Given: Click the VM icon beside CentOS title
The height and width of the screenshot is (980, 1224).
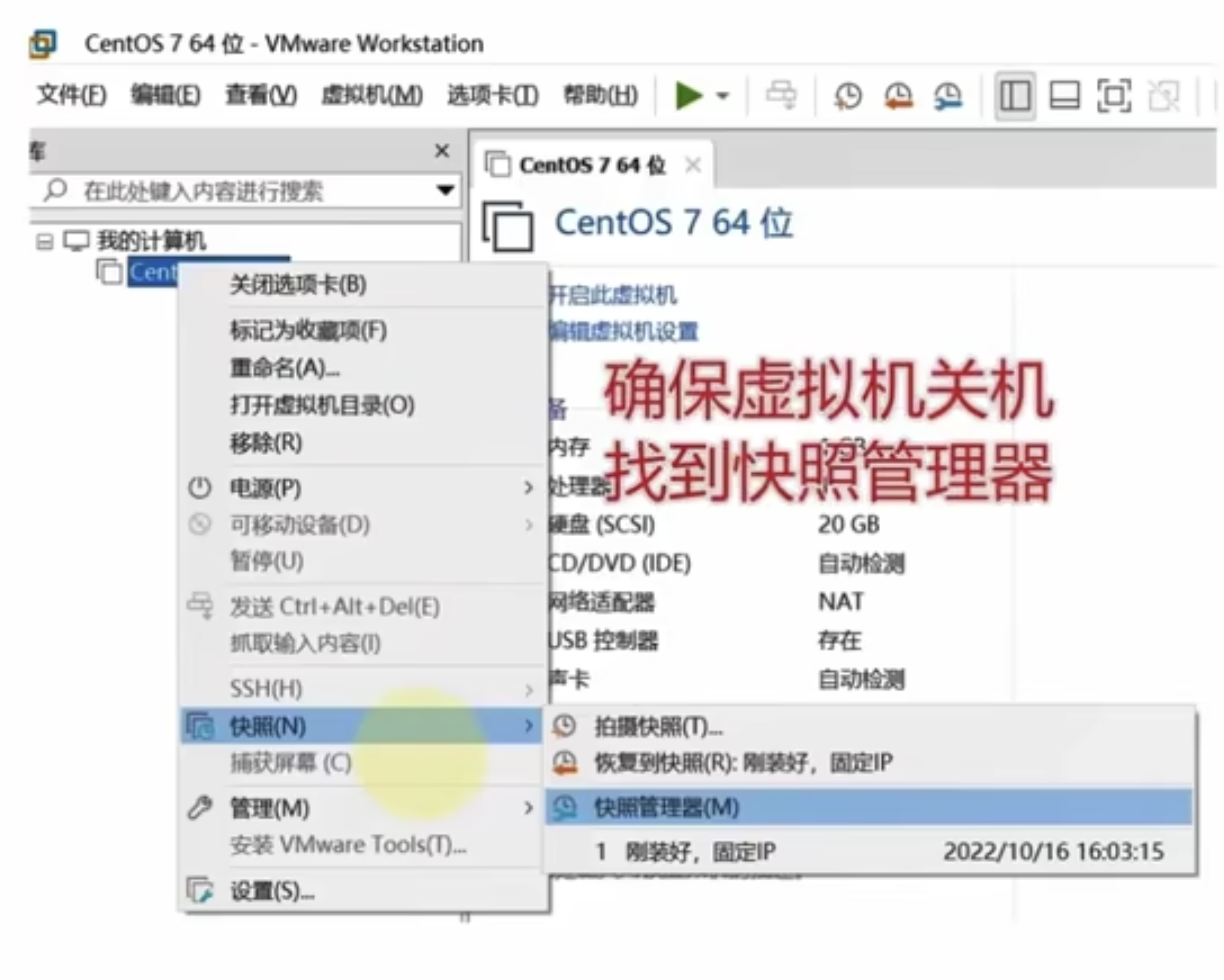Looking at the screenshot, I should pos(508,225).
